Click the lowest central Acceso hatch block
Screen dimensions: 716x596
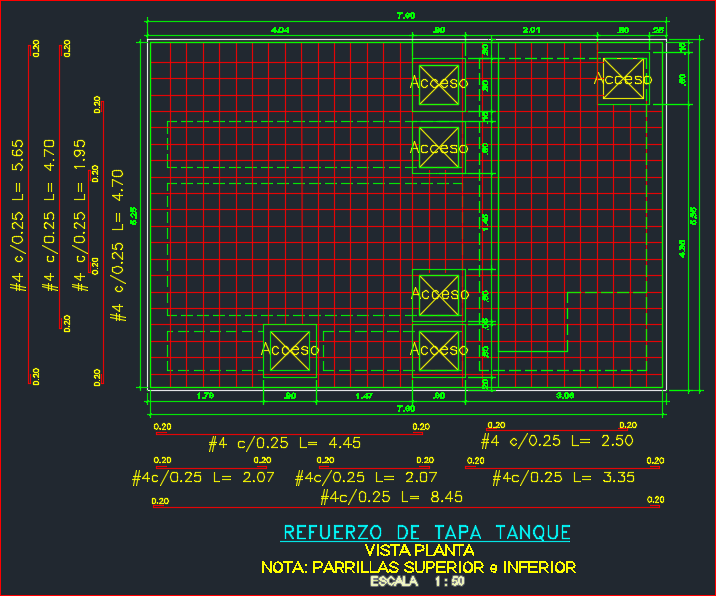[x=439, y=351]
